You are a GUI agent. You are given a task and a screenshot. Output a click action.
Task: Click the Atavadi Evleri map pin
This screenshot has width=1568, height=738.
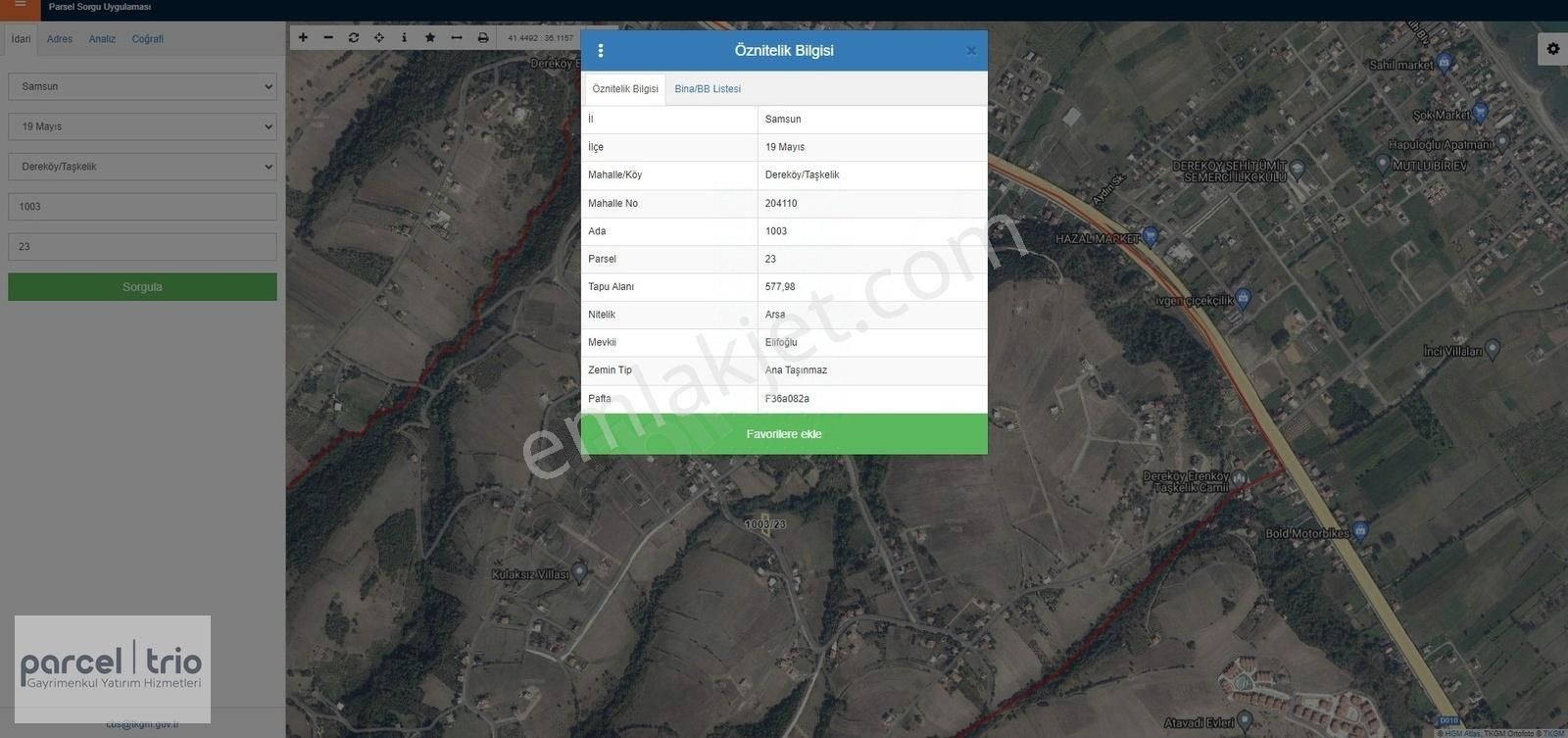[x=1245, y=721]
